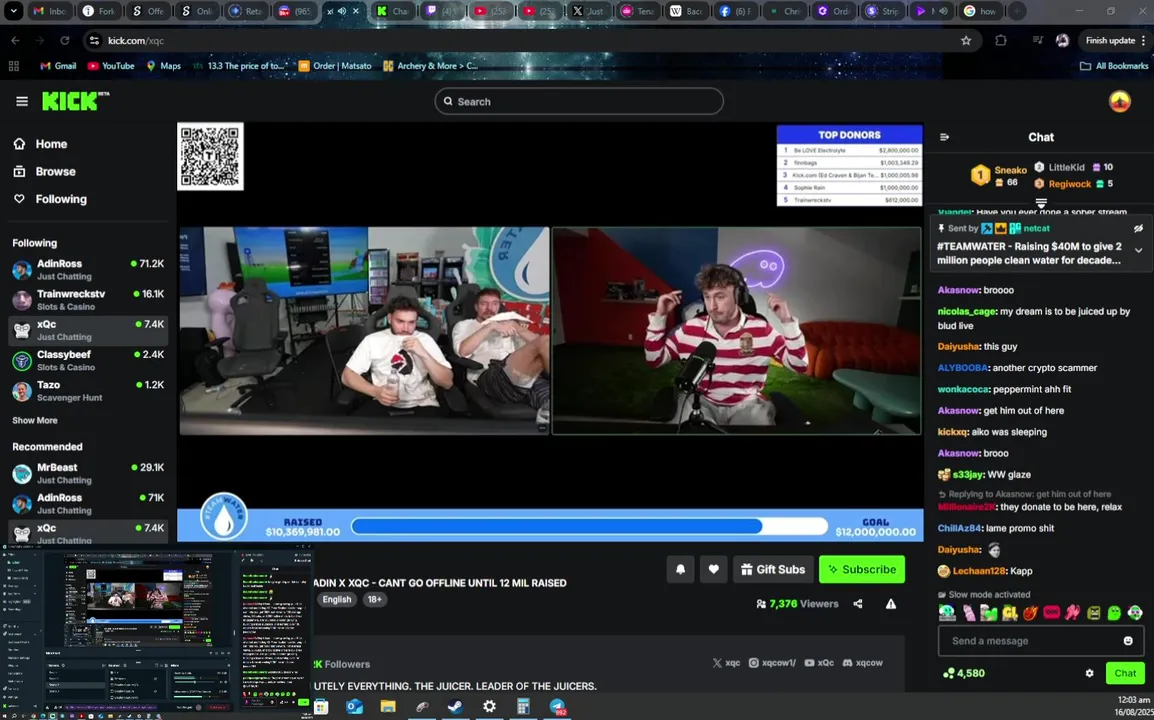Reload the page
Viewport: 1154px width, 720px height.
(x=65, y=40)
